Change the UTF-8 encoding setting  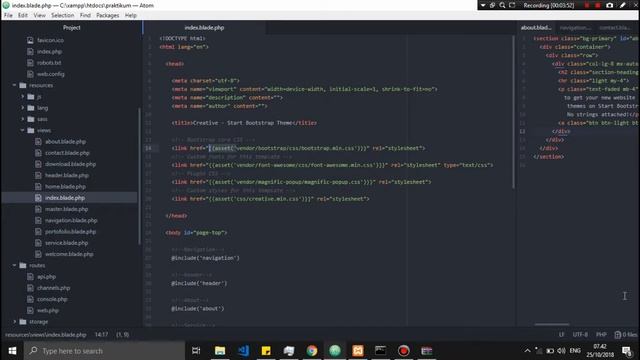point(580,335)
